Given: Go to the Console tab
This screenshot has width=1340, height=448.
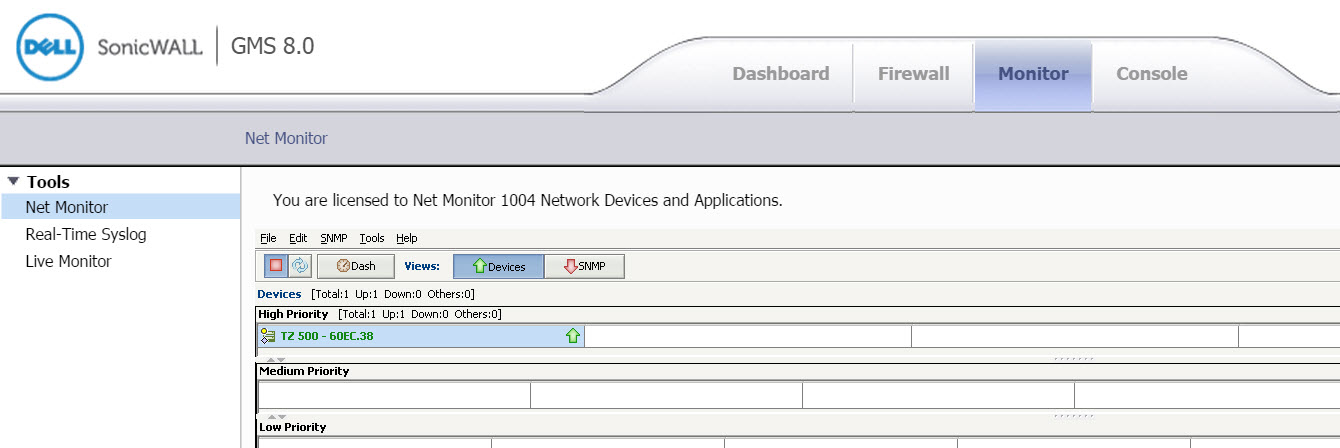Looking at the screenshot, I should click(x=1152, y=74).
